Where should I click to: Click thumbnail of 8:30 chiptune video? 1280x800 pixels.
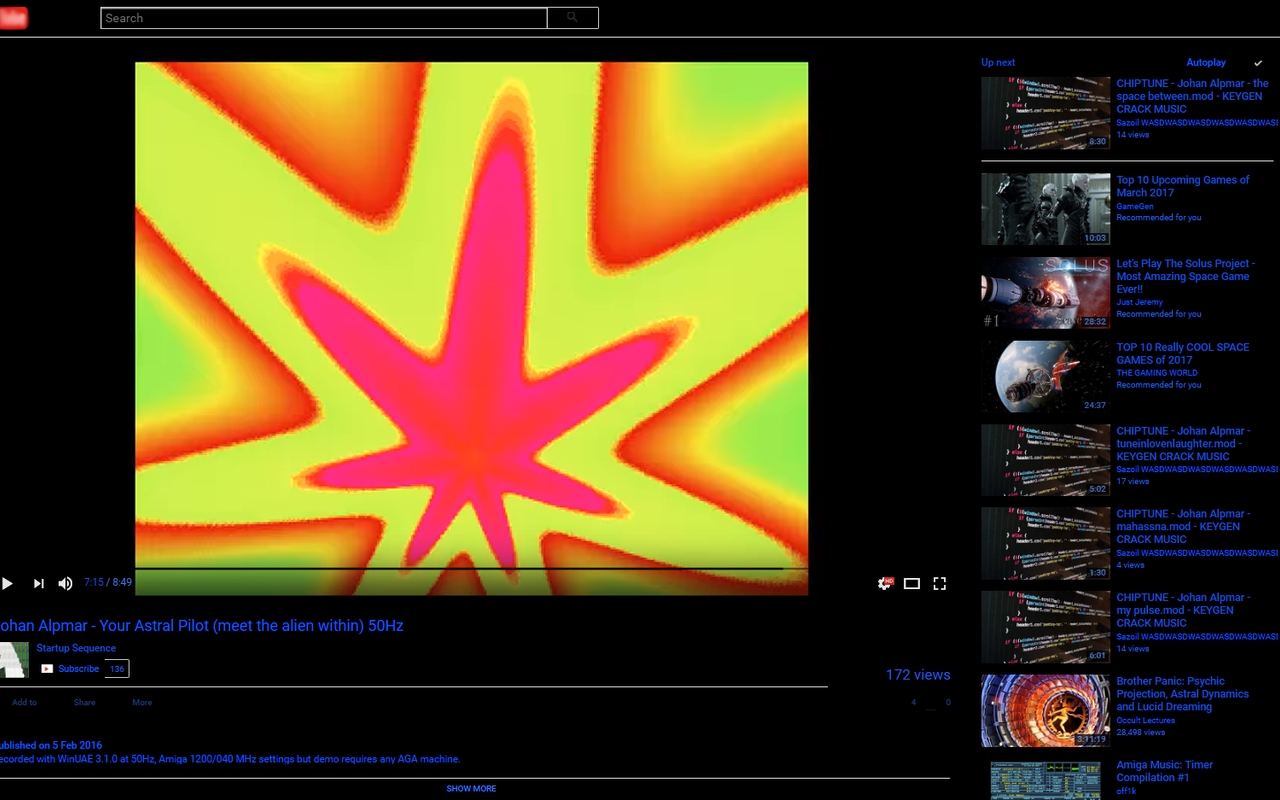(x=1046, y=113)
